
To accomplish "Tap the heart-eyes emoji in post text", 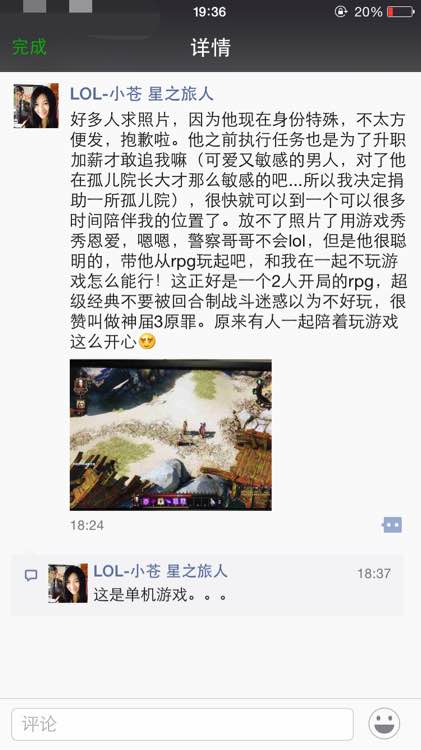I will pyautogui.click(x=147, y=341).
